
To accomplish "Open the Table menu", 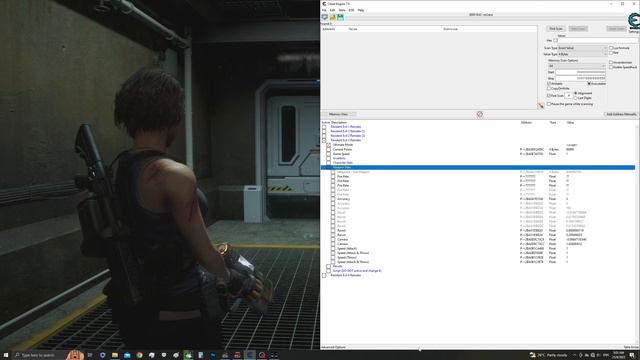I will click(x=342, y=10).
